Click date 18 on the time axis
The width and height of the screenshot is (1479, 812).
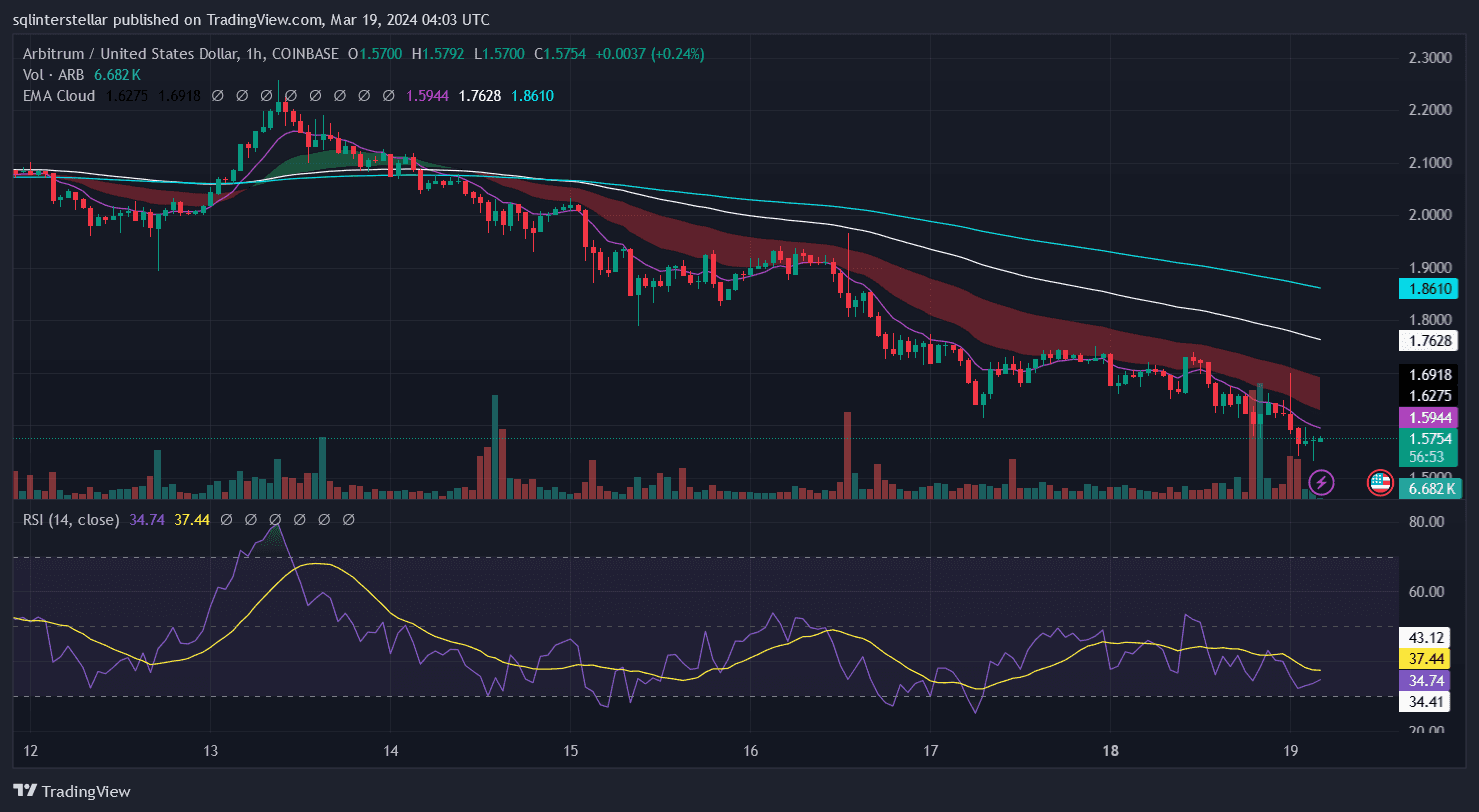pyautogui.click(x=1110, y=750)
